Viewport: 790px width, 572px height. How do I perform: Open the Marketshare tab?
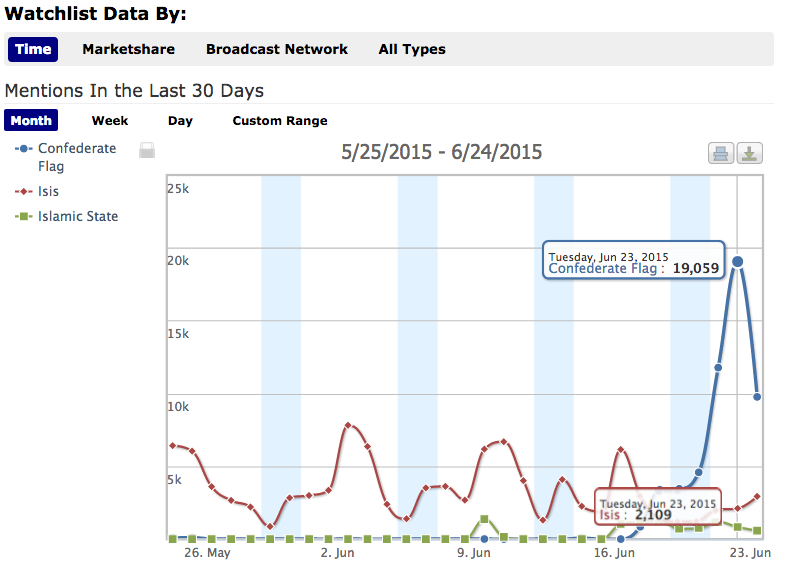(x=128, y=49)
